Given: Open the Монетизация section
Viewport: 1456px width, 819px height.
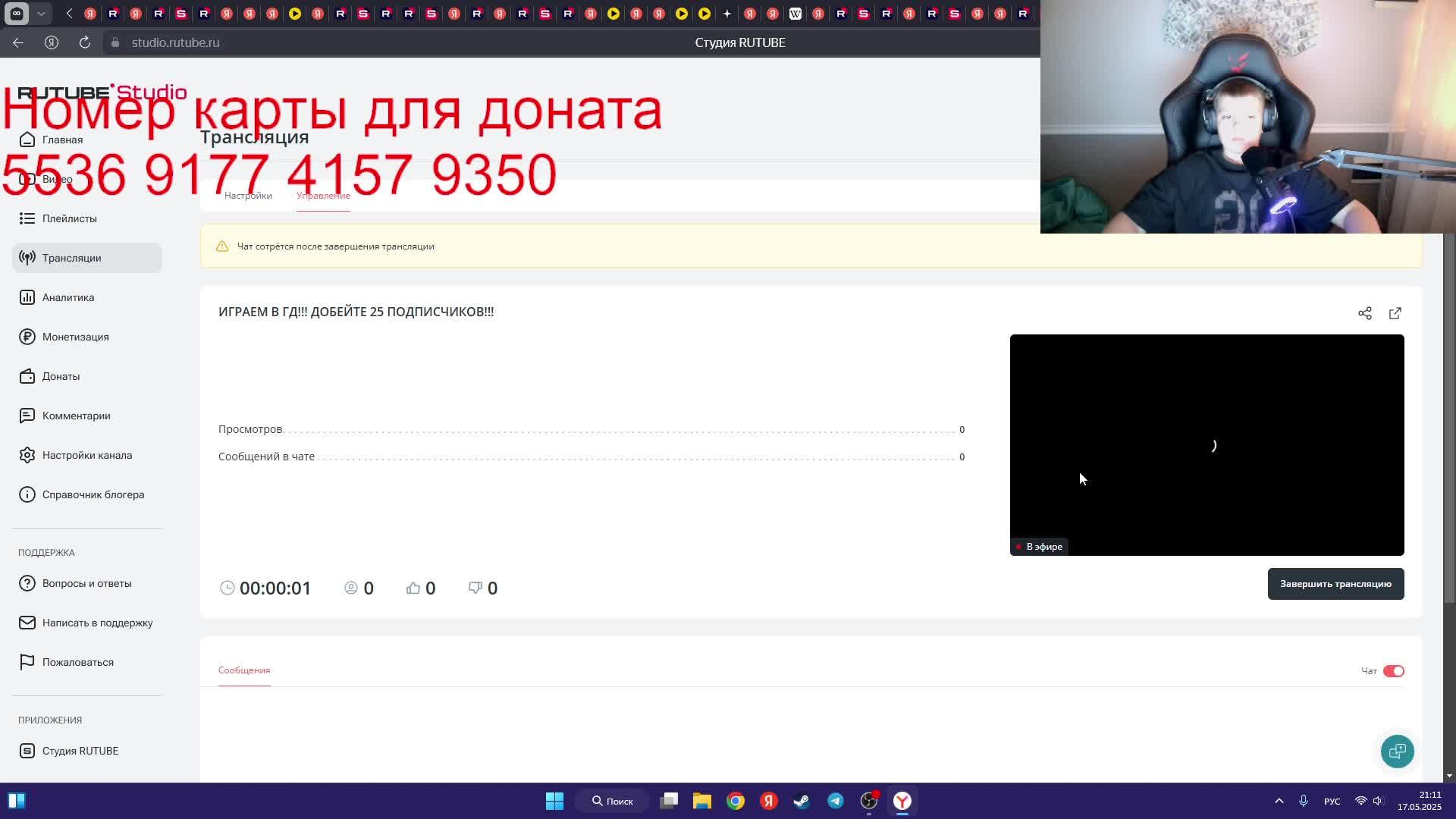Looking at the screenshot, I should coord(75,337).
